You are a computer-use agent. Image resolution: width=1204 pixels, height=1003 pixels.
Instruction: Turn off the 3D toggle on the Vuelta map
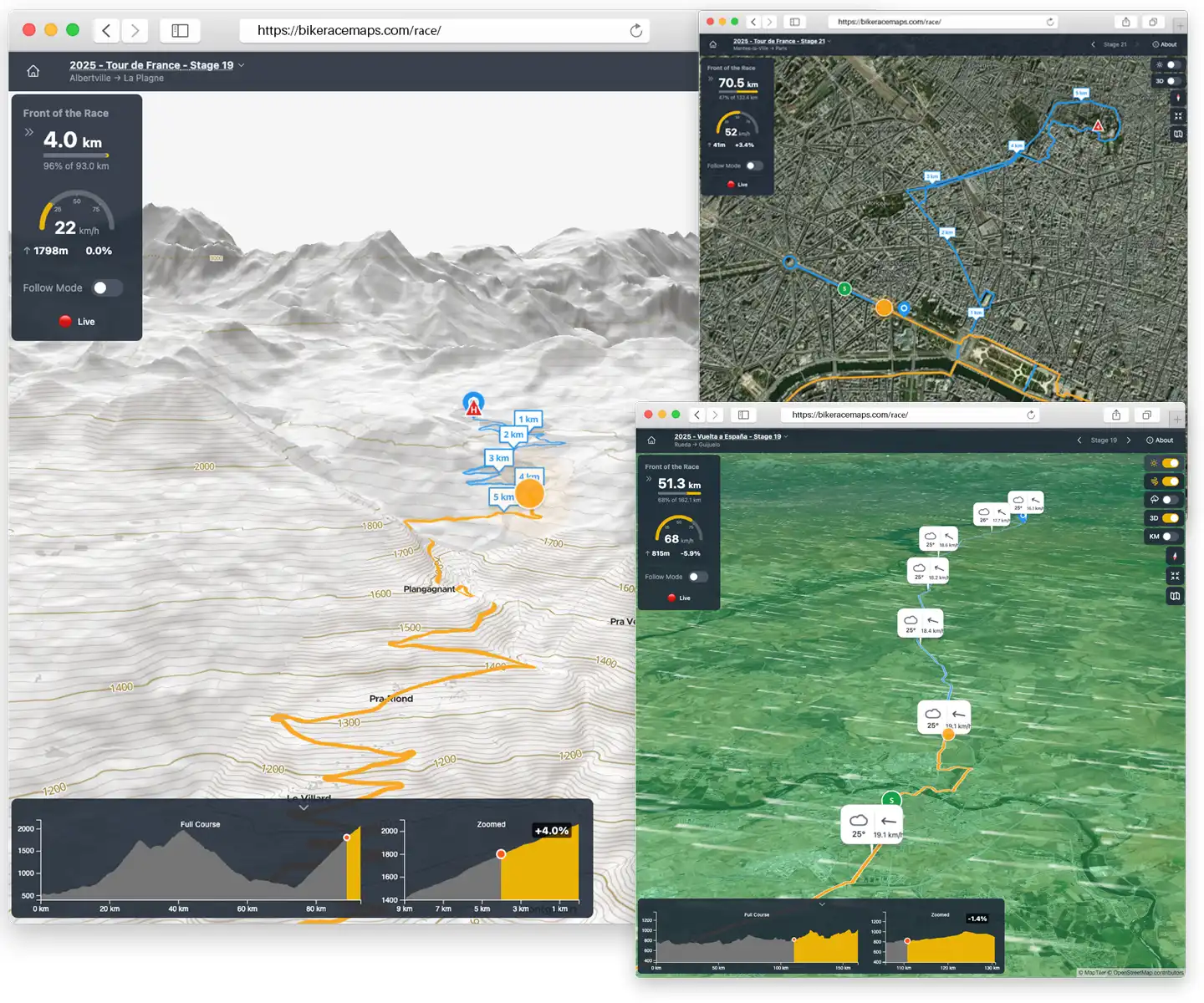[x=1170, y=517]
